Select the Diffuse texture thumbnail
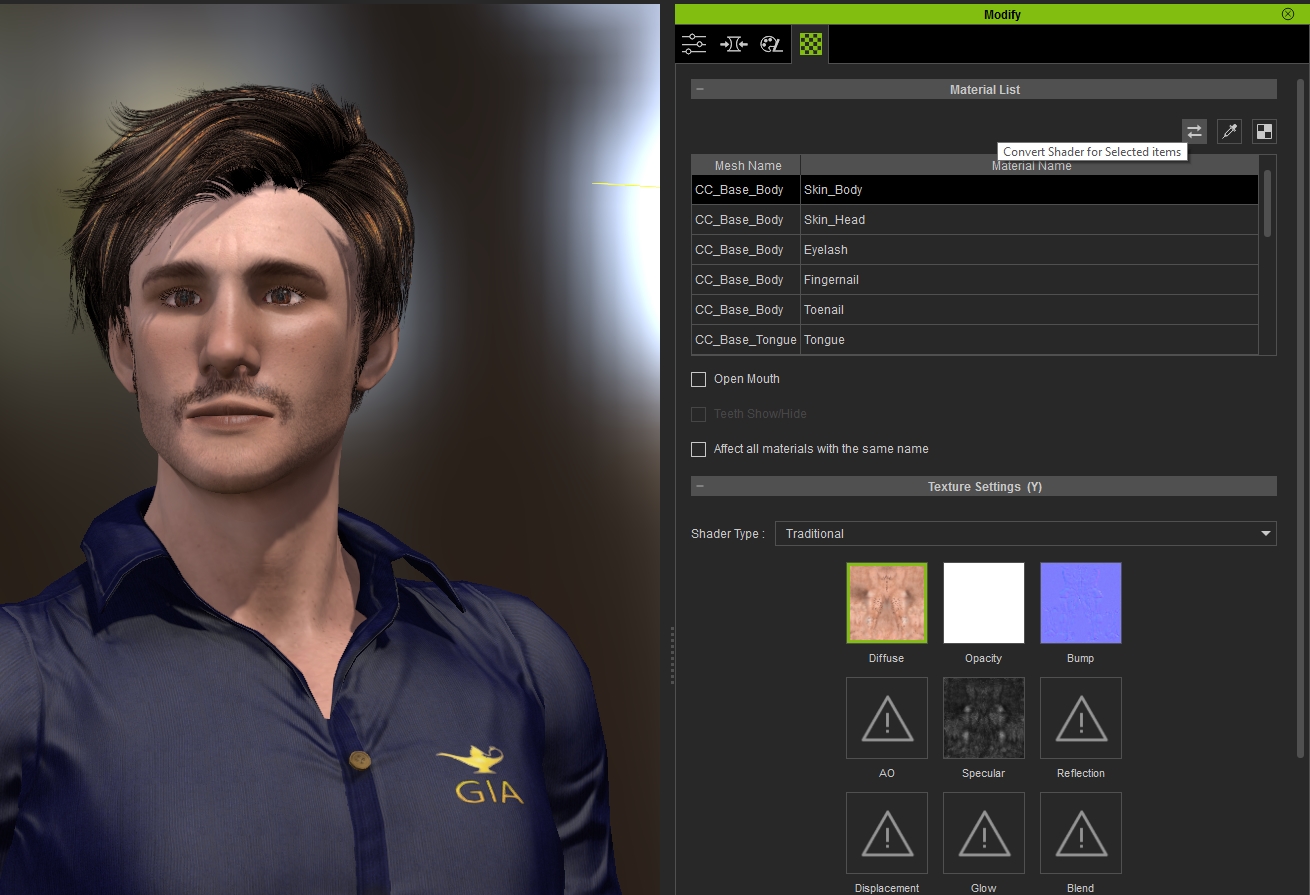 pos(887,603)
